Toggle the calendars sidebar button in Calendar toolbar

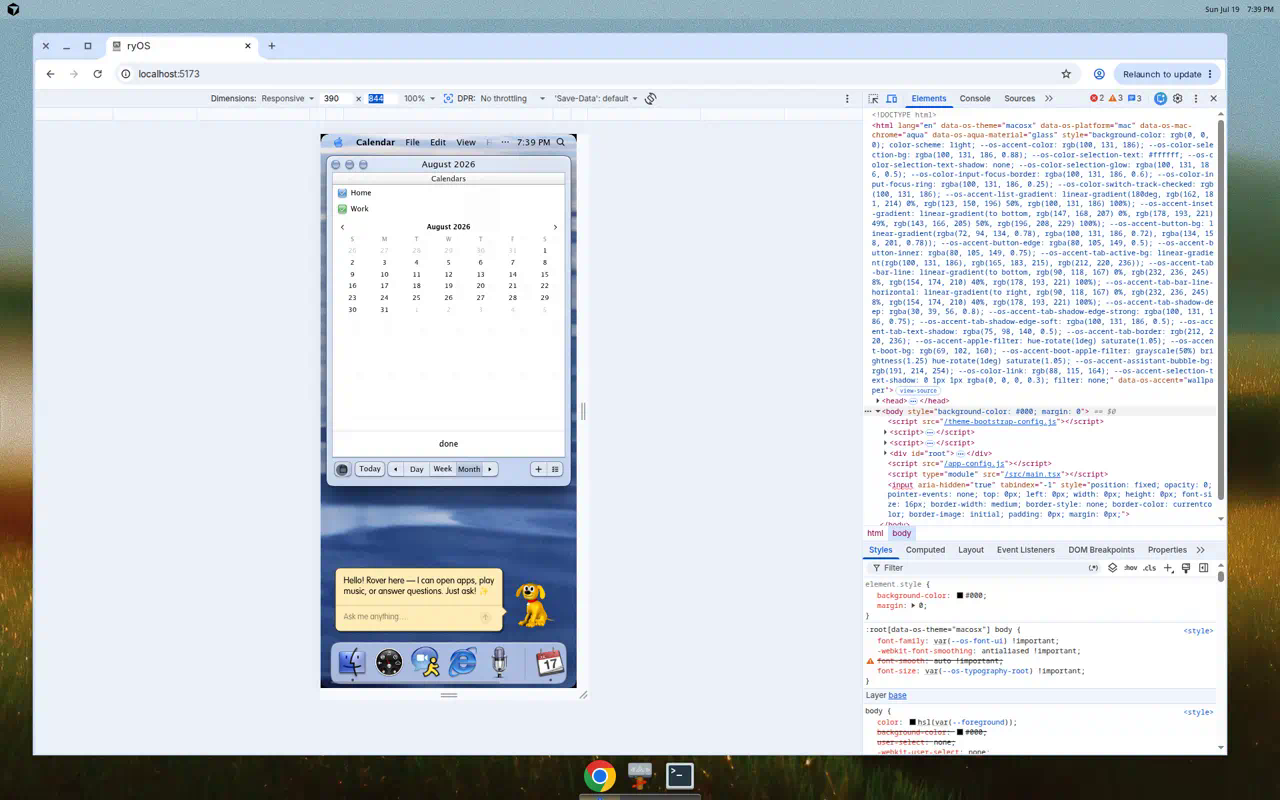[x=343, y=469]
